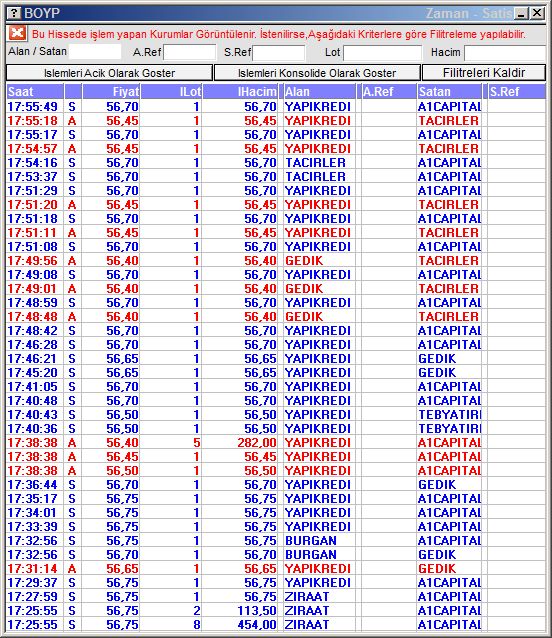Image resolution: width=552 pixels, height=638 pixels.
Task: Click the Satan column header
Action: coord(449,92)
